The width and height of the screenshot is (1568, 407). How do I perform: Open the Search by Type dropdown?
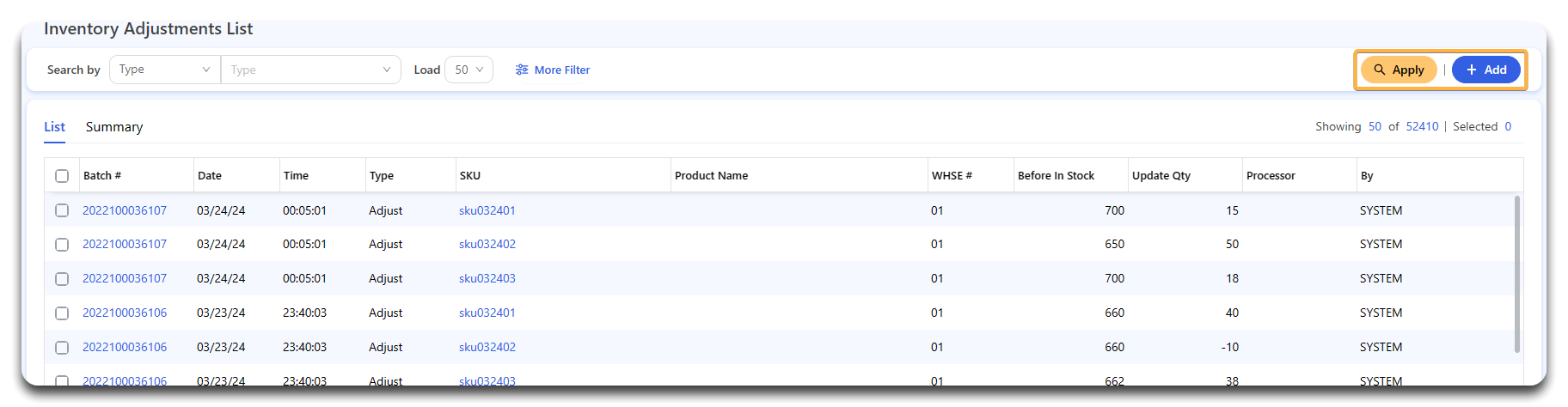pos(164,70)
